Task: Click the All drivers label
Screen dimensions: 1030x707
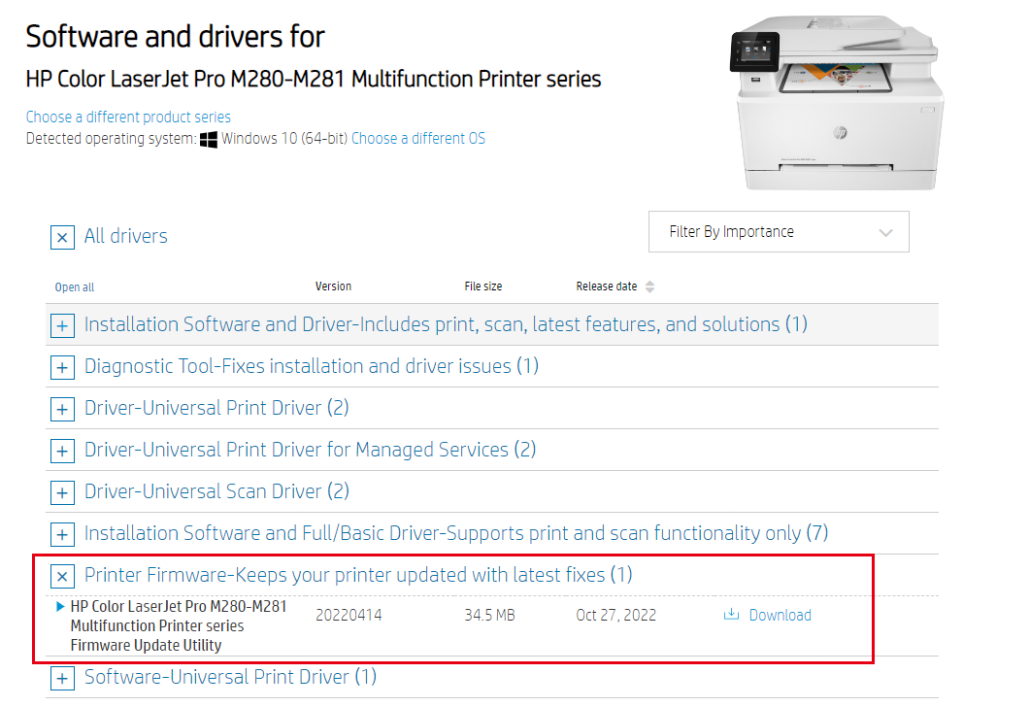Action: click(125, 236)
